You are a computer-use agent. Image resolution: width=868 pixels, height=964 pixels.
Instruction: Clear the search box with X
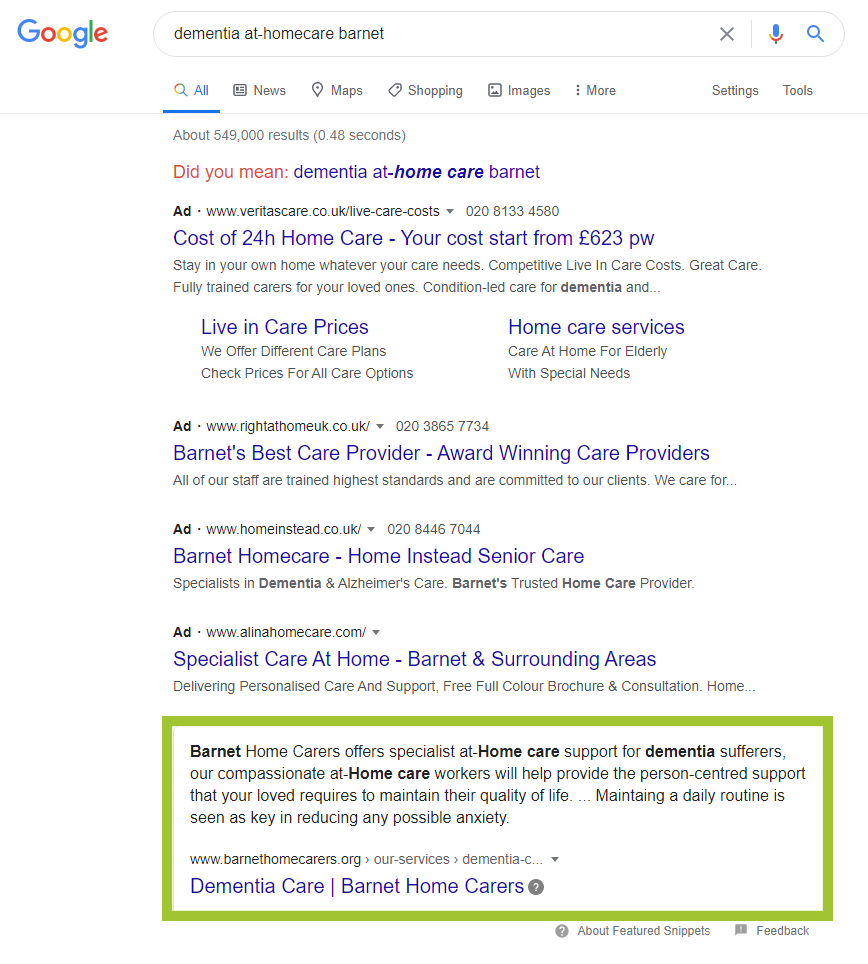coord(727,34)
